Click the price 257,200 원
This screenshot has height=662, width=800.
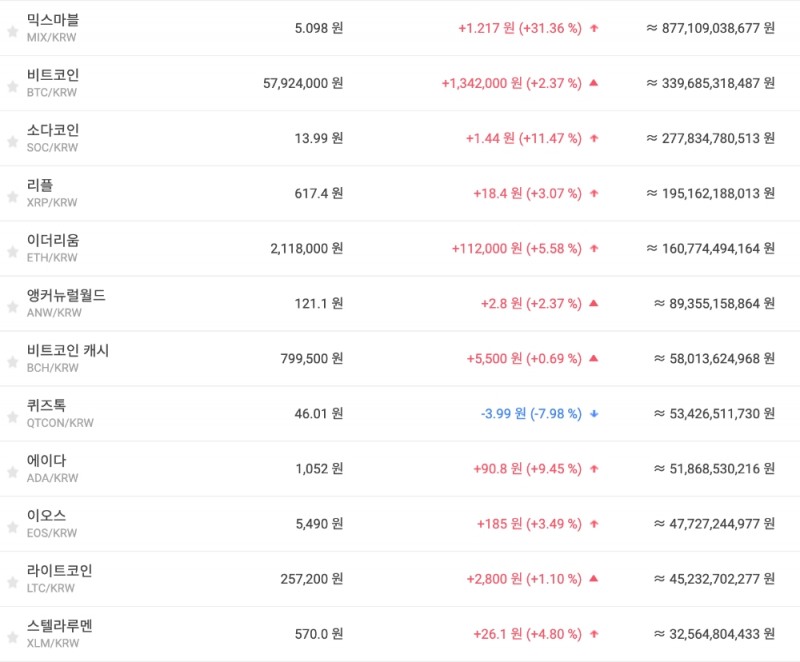click(x=312, y=579)
